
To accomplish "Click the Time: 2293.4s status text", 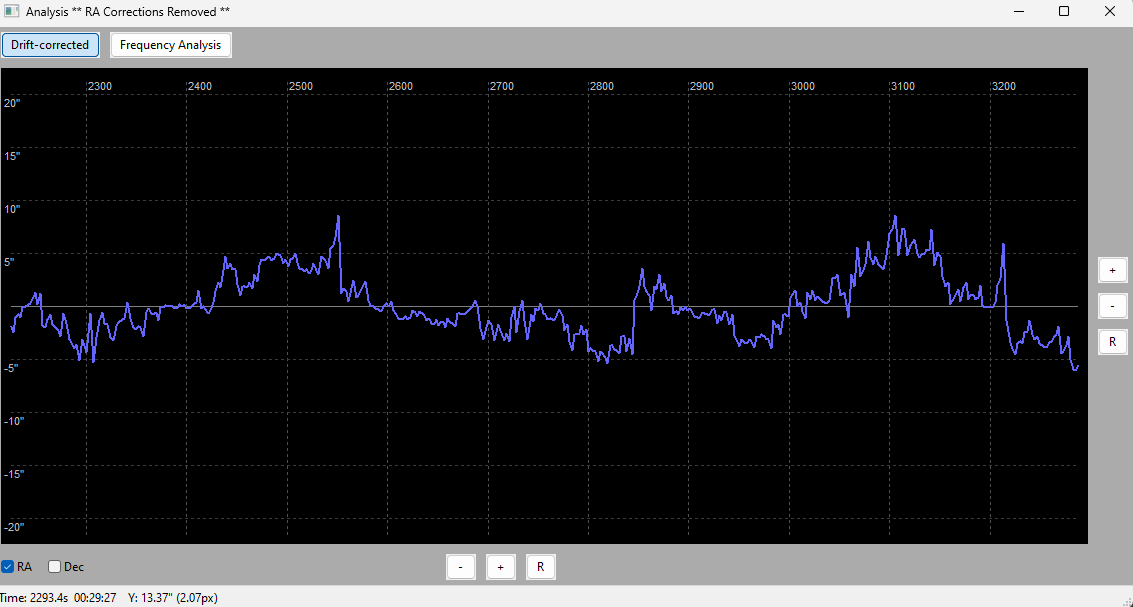I will [34, 598].
